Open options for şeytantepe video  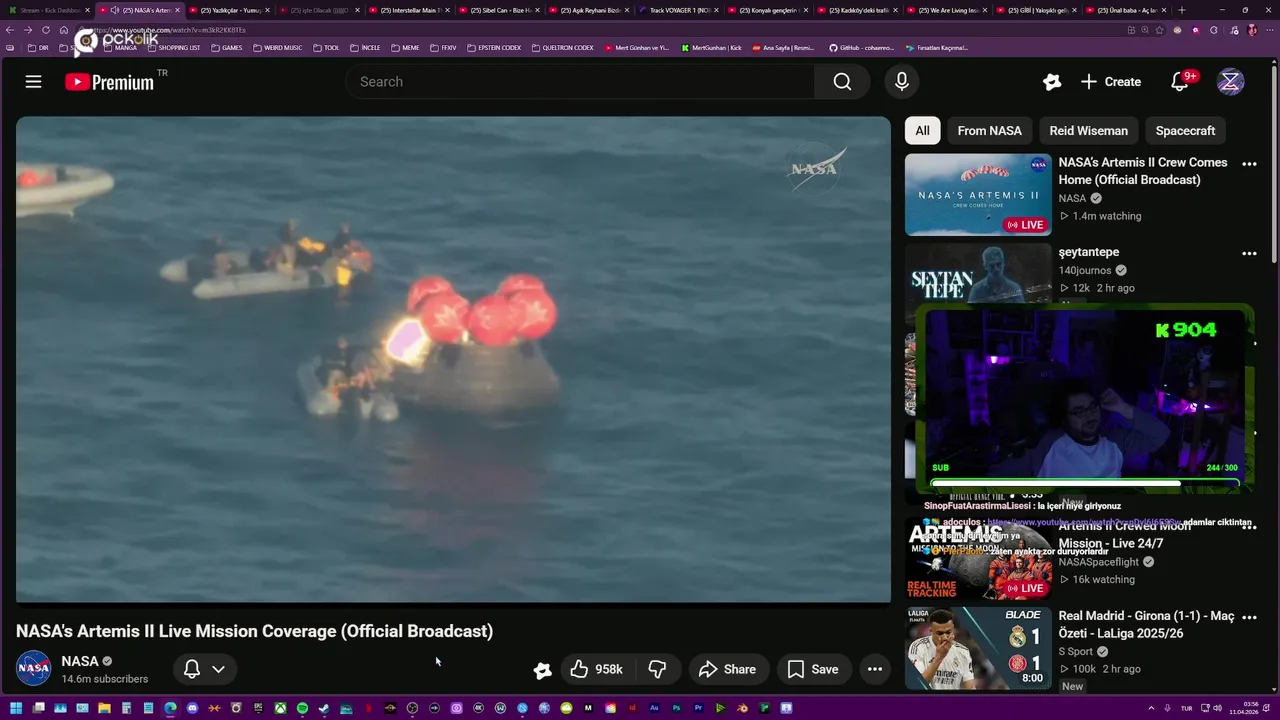click(1249, 254)
